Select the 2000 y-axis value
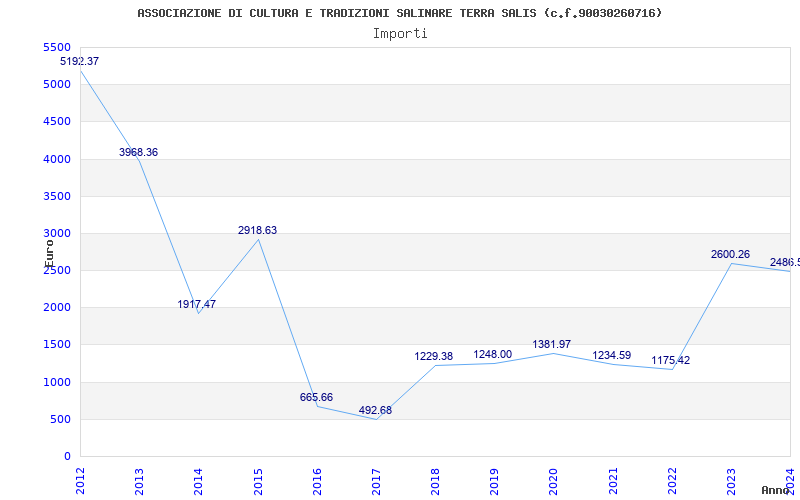The height and width of the screenshot is (500, 800). tap(57, 307)
